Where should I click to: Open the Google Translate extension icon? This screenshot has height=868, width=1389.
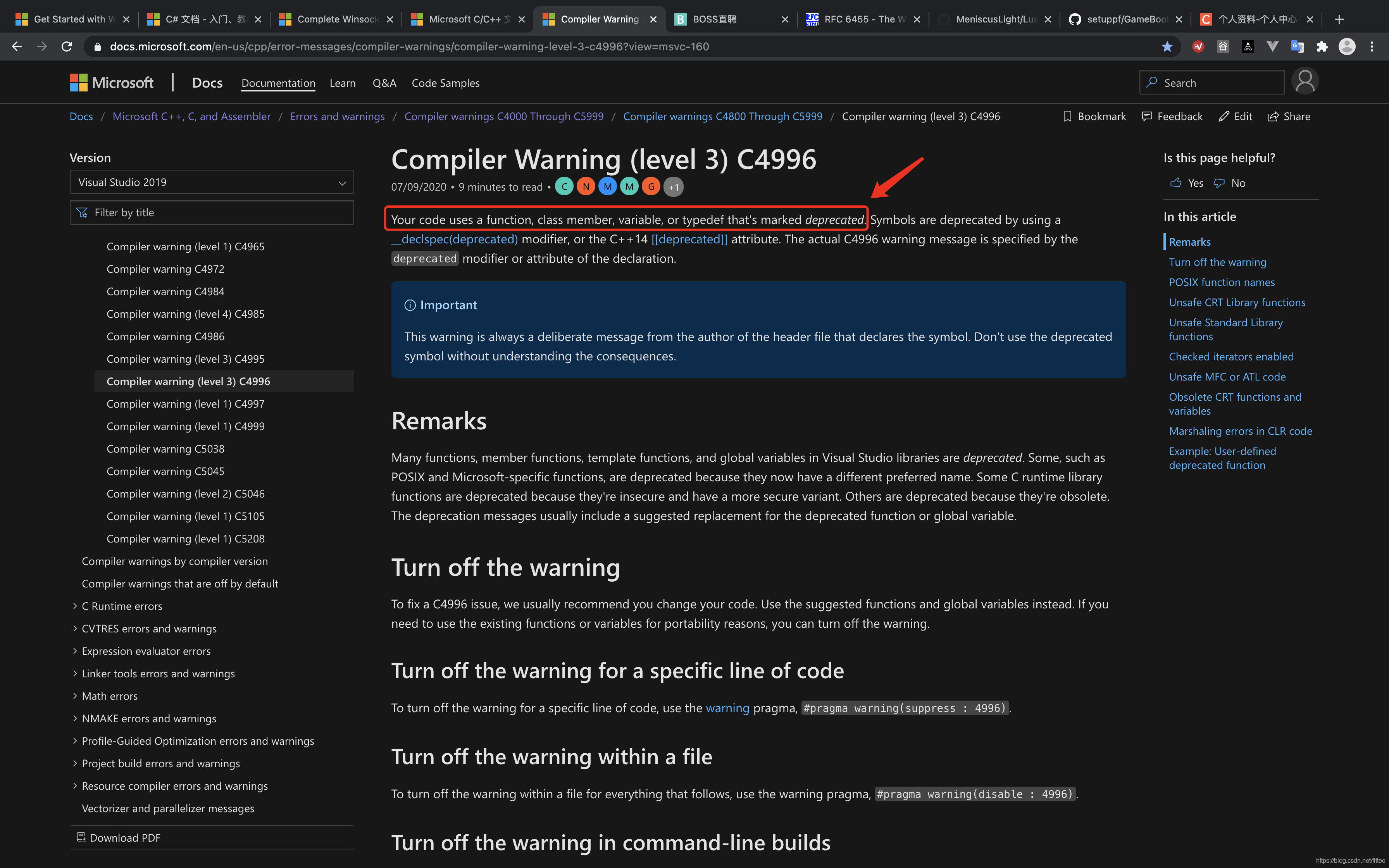(1297, 46)
